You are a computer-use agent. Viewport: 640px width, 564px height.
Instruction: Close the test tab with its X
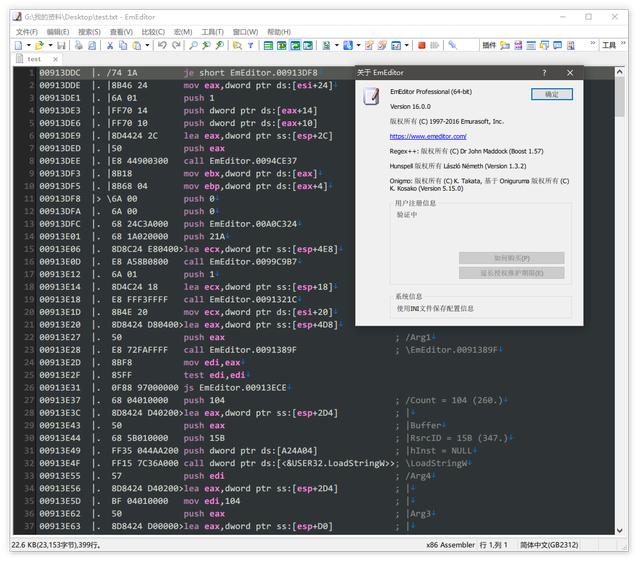pyautogui.click(x=55, y=59)
